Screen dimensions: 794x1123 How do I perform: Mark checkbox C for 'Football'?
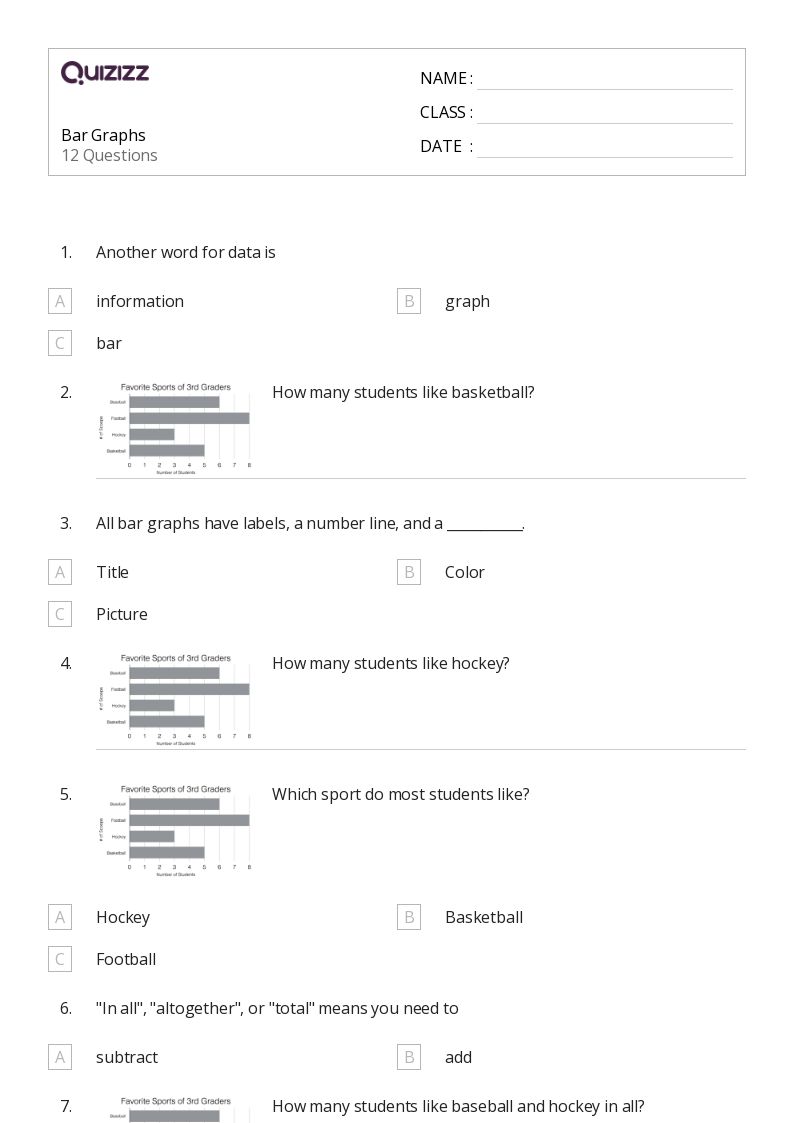(x=60, y=959)
